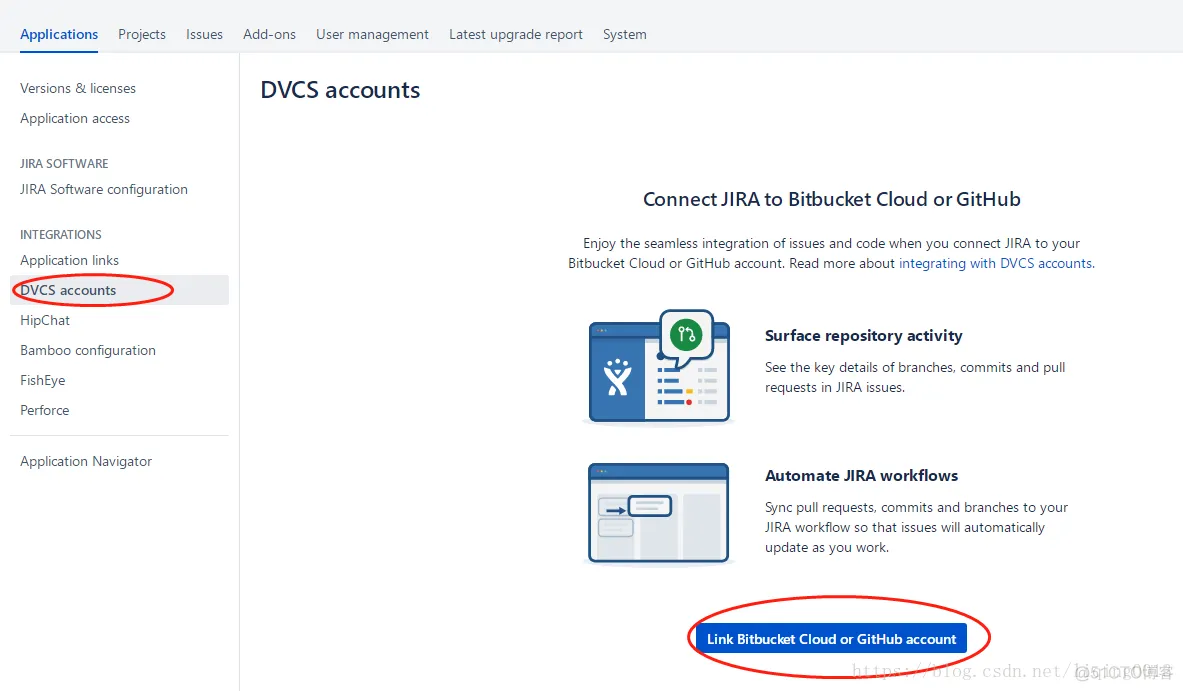Screen dimensions: 1183x691
Task: Select Application links in sidebar
Action: point(69,260)
